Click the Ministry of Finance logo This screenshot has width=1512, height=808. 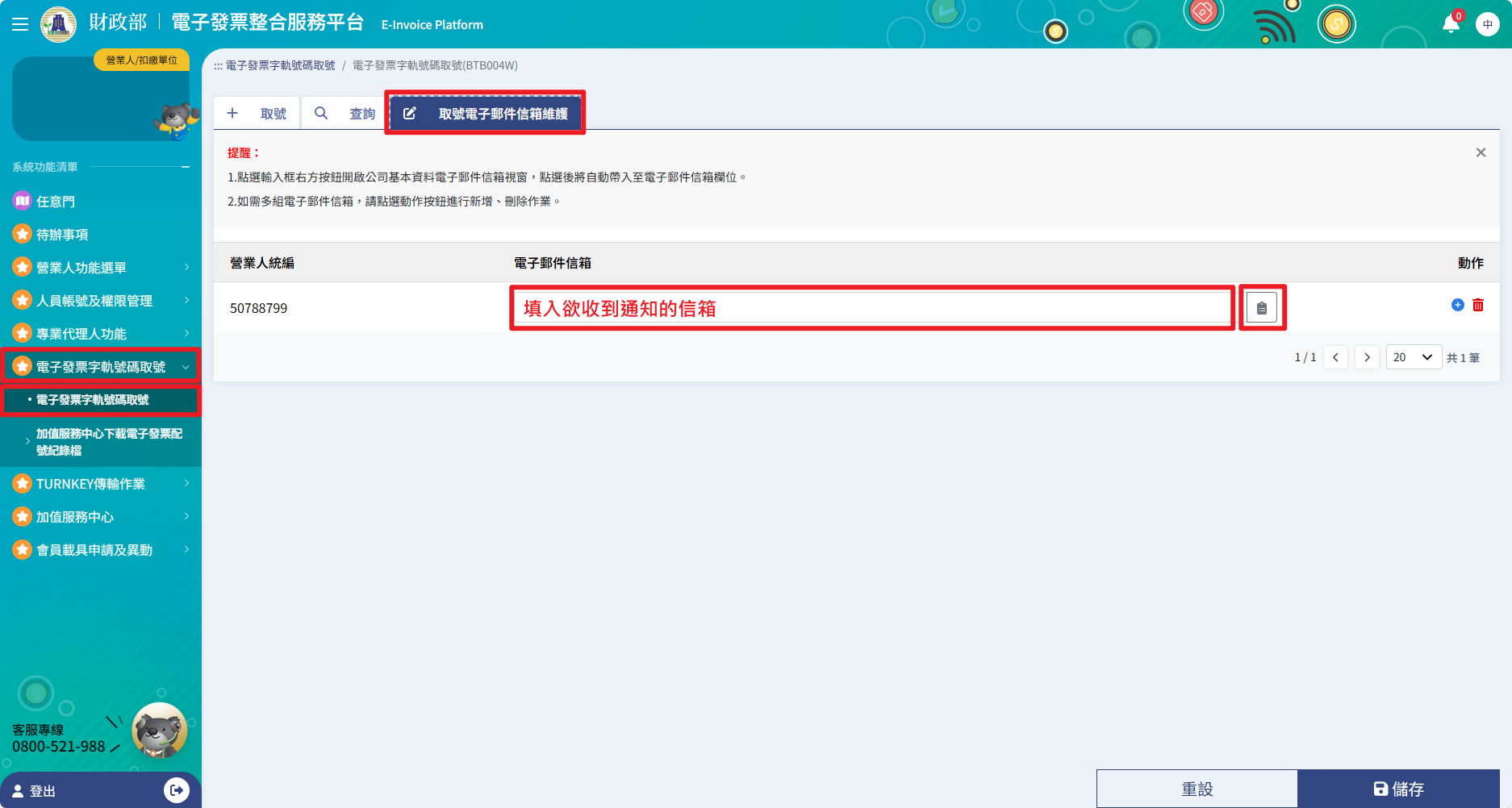[x=58, y=24]
